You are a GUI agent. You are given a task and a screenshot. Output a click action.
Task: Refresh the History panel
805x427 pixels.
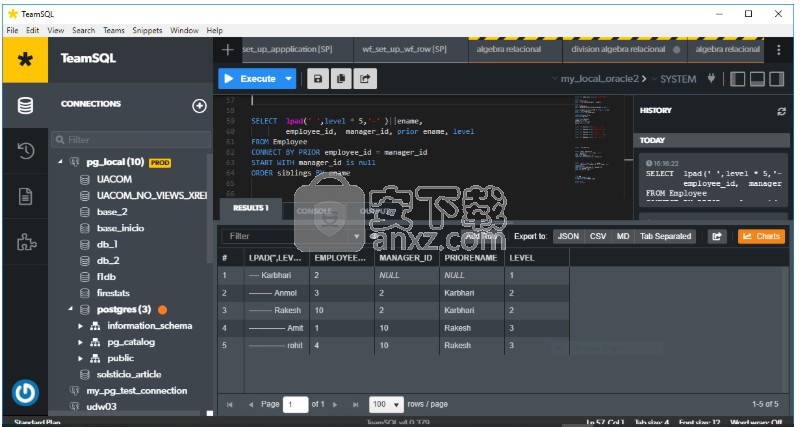coord(781,111)
